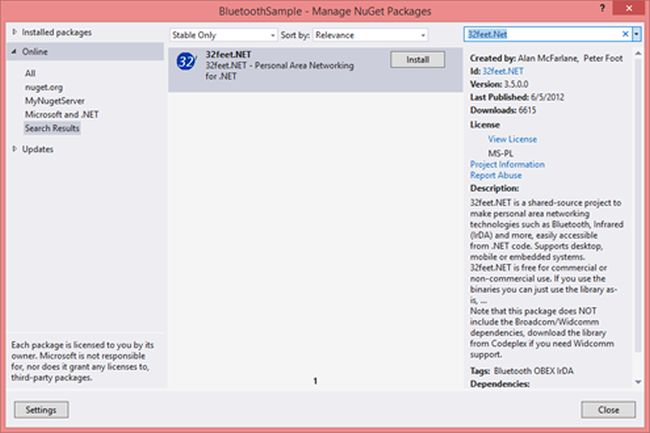Viewport: 650px width, 433px height.
Task: Select the MyNugetServer package source
Action: coord(55,101)
